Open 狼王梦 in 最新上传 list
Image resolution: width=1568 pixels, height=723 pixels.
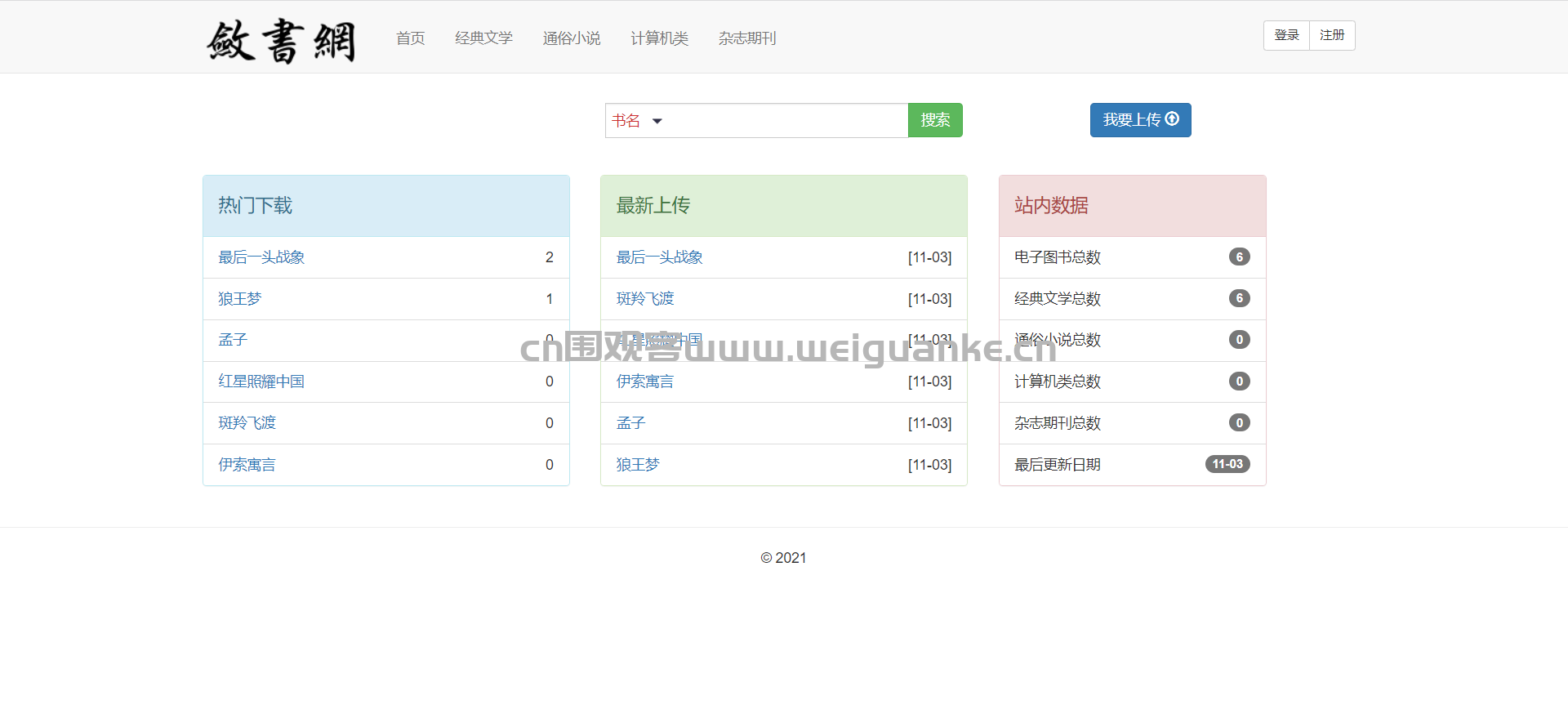click(638, 465)
